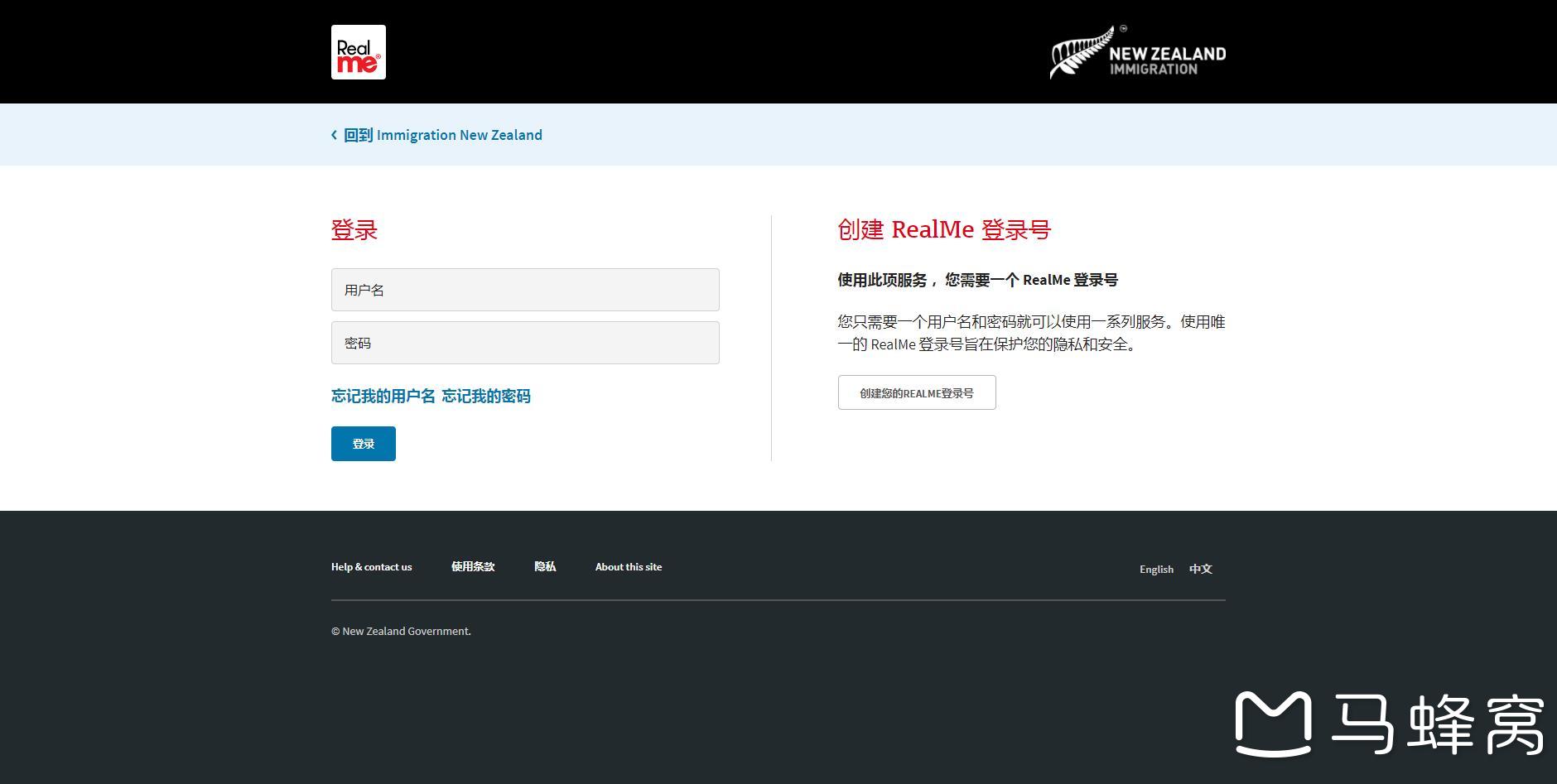Focus the 用户名 username input field
The height and width of the screenshot is (784, 1557).
tap(525, 290)
